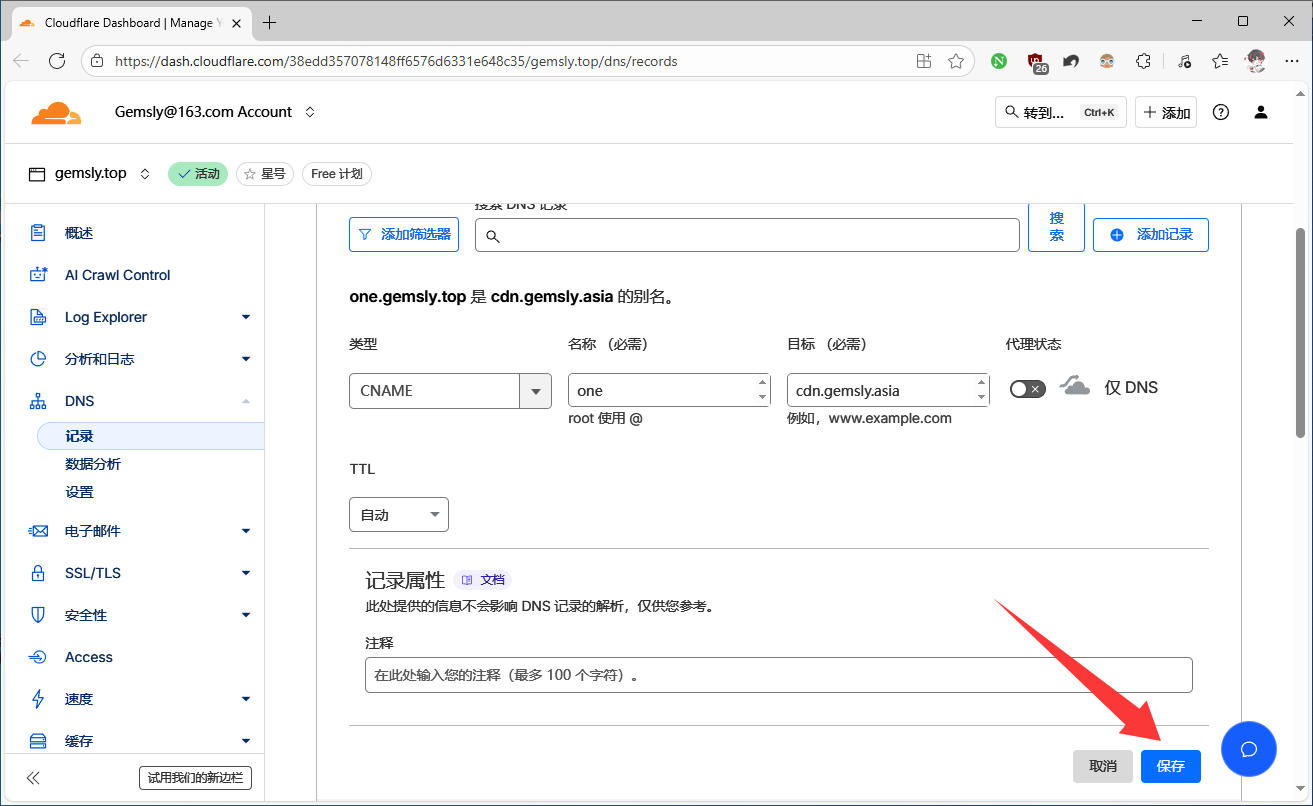Image resolution: width=1313 pixels, height=806 pixels.
Task: Click the page vertical scrollbar
Action: pyautogui.click(x=1300, y=330)
